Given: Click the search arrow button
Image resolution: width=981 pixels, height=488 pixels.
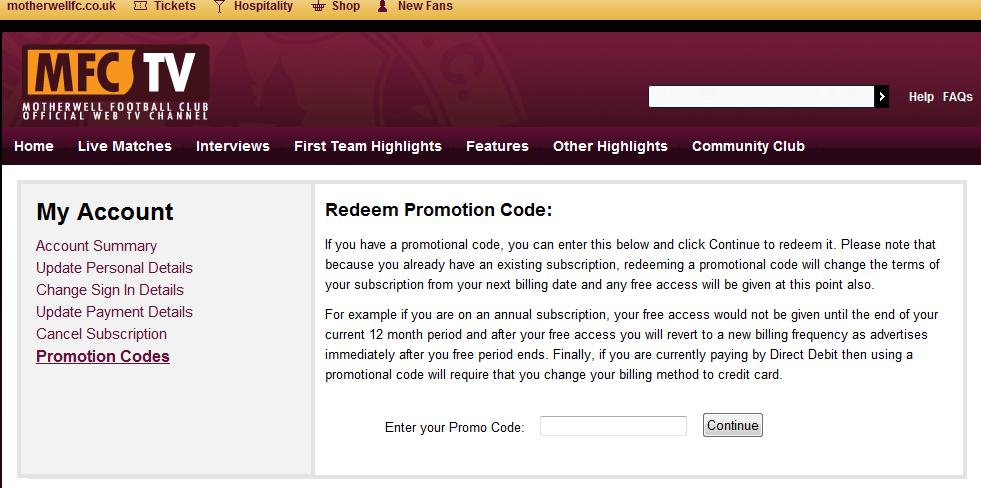Looking at the screenshot, I should [882, 96].
